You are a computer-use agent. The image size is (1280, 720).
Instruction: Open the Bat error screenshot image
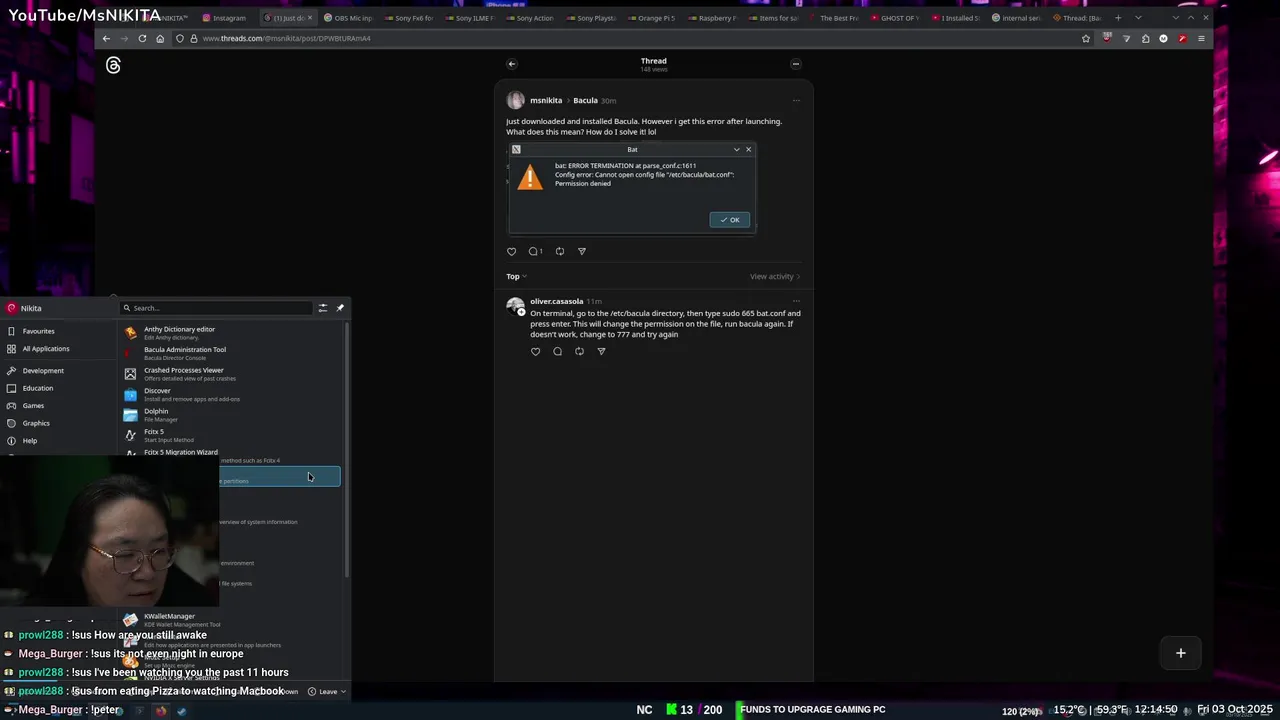click(x=632, y=188)
